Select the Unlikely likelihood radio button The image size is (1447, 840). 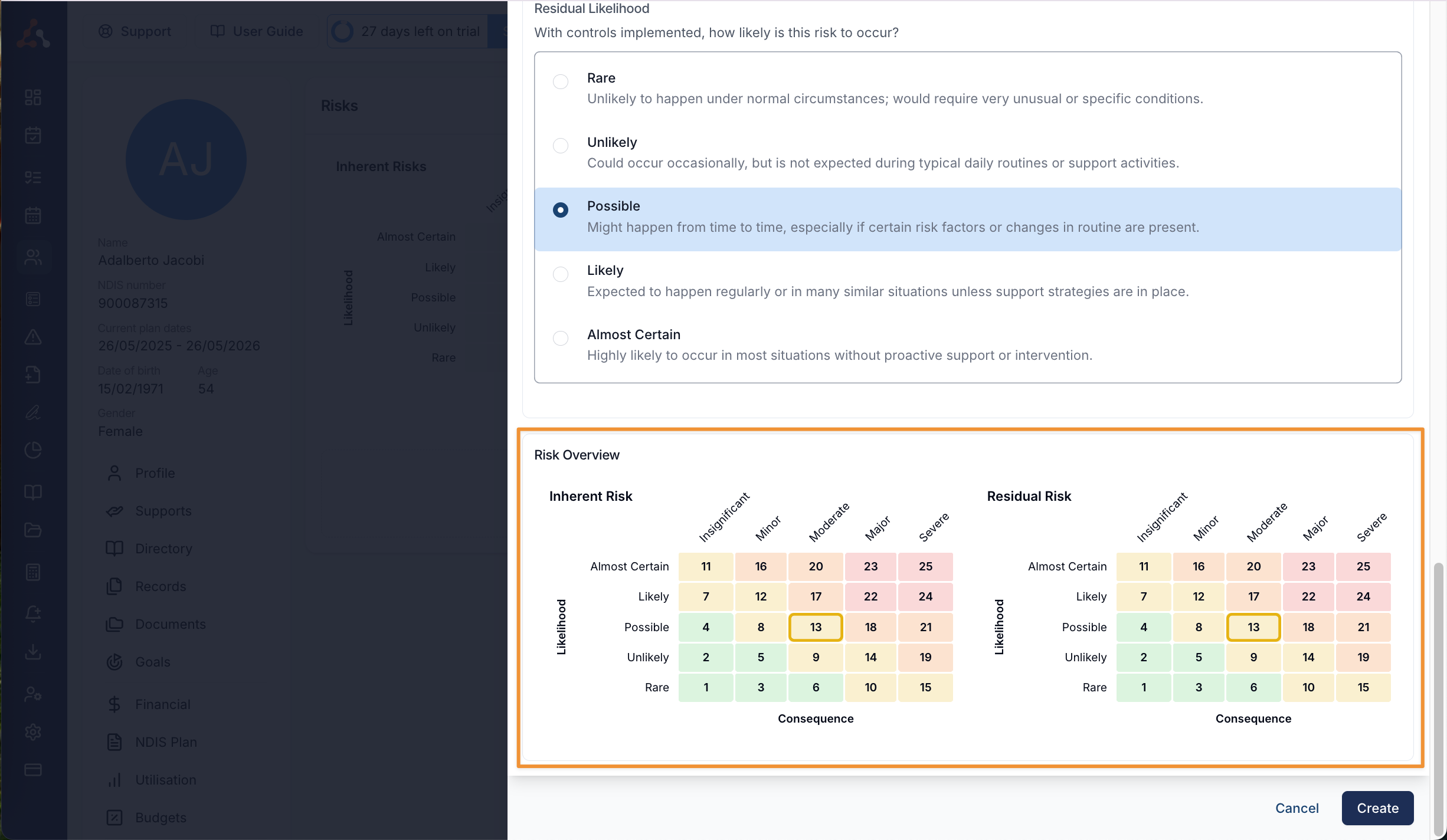561,146
